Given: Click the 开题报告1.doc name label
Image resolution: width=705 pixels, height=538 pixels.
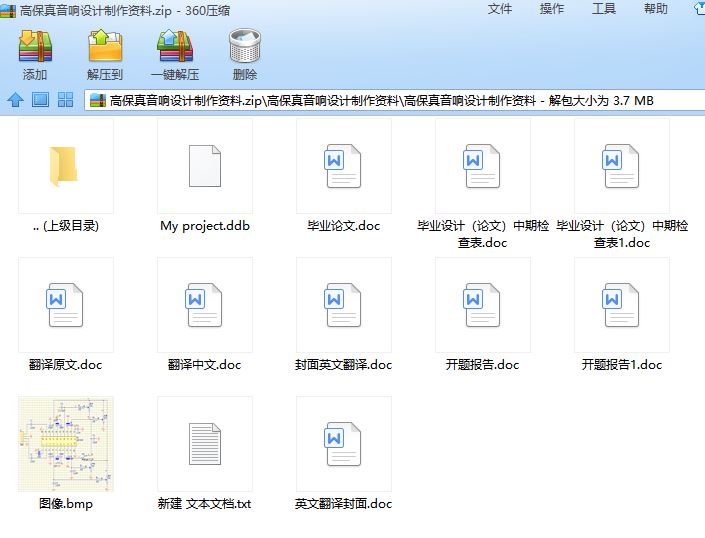Looking at the screenshot, I should point(621,365).
